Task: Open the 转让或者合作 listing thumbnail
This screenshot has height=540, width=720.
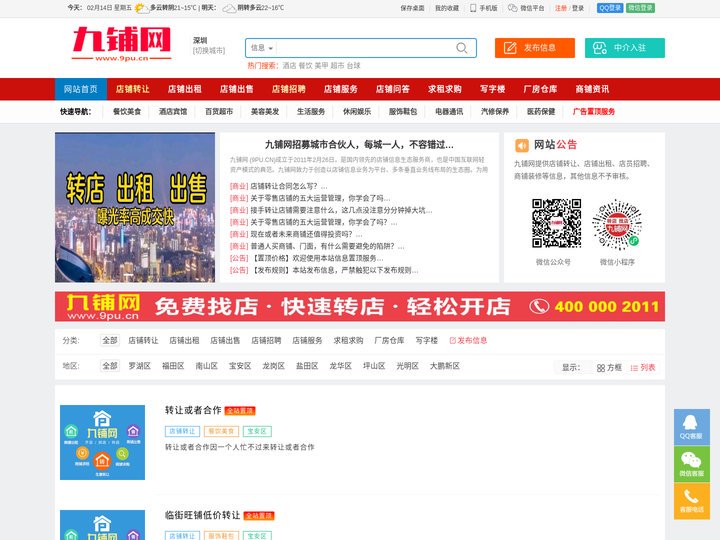Action: pyautogui.click(x=102, y=442)
